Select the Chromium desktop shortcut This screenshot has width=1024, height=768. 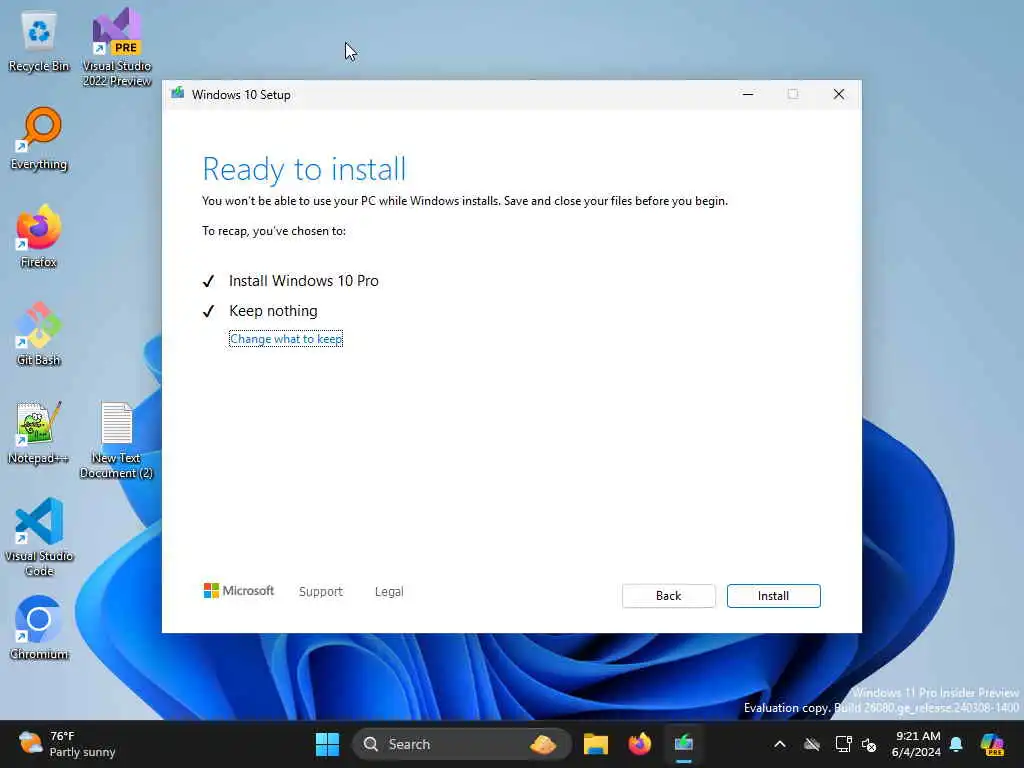(39, 628)
